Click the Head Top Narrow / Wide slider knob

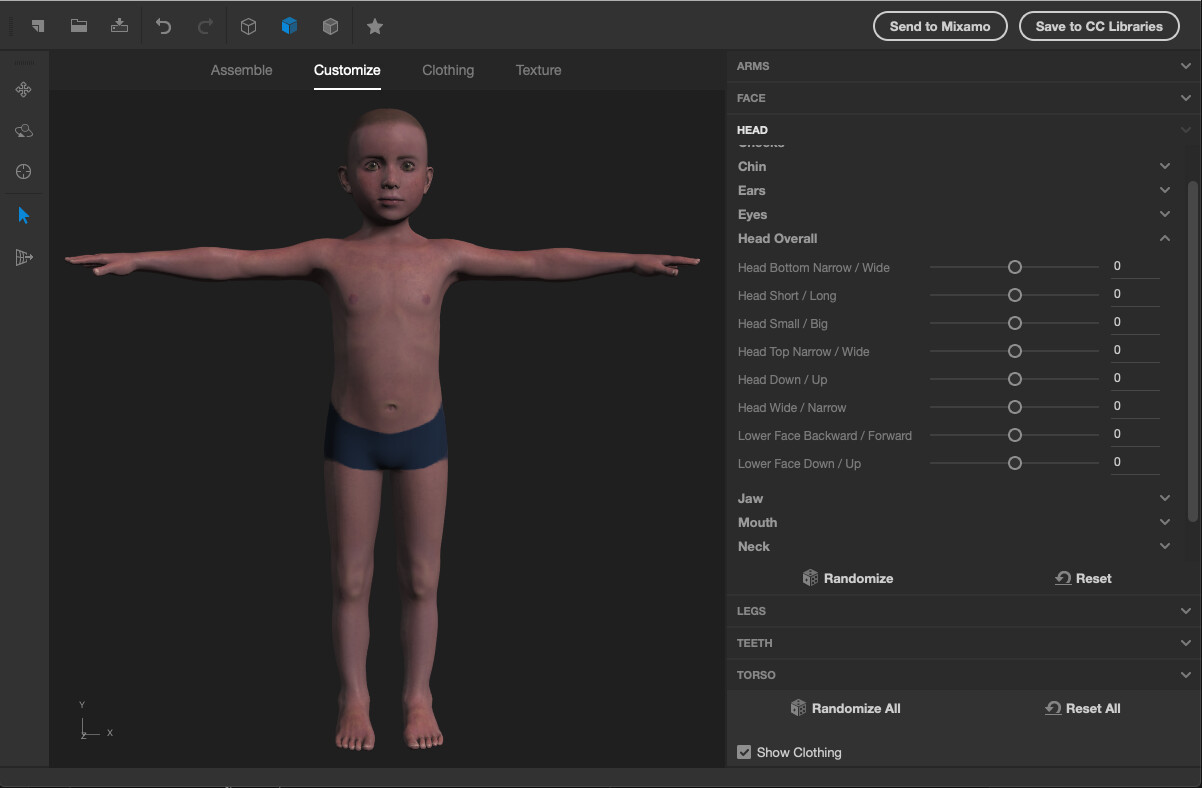1015,351
